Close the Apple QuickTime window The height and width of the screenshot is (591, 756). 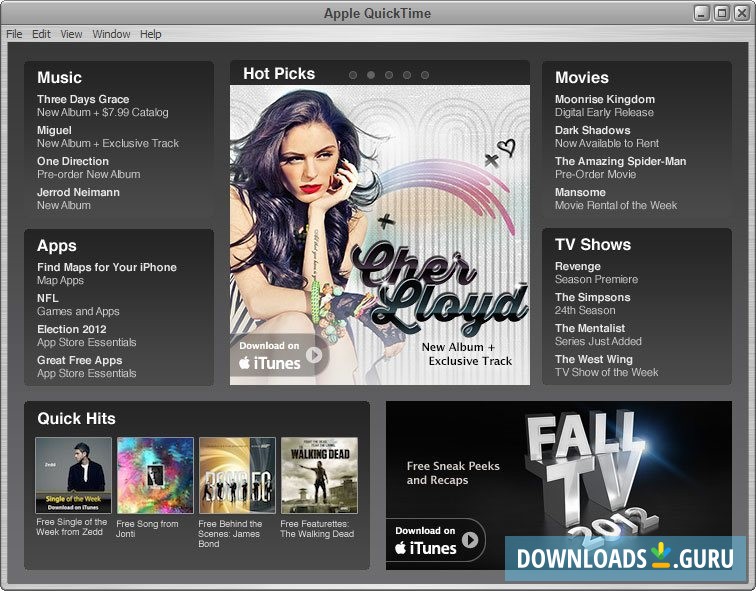[x=742, y=13]
